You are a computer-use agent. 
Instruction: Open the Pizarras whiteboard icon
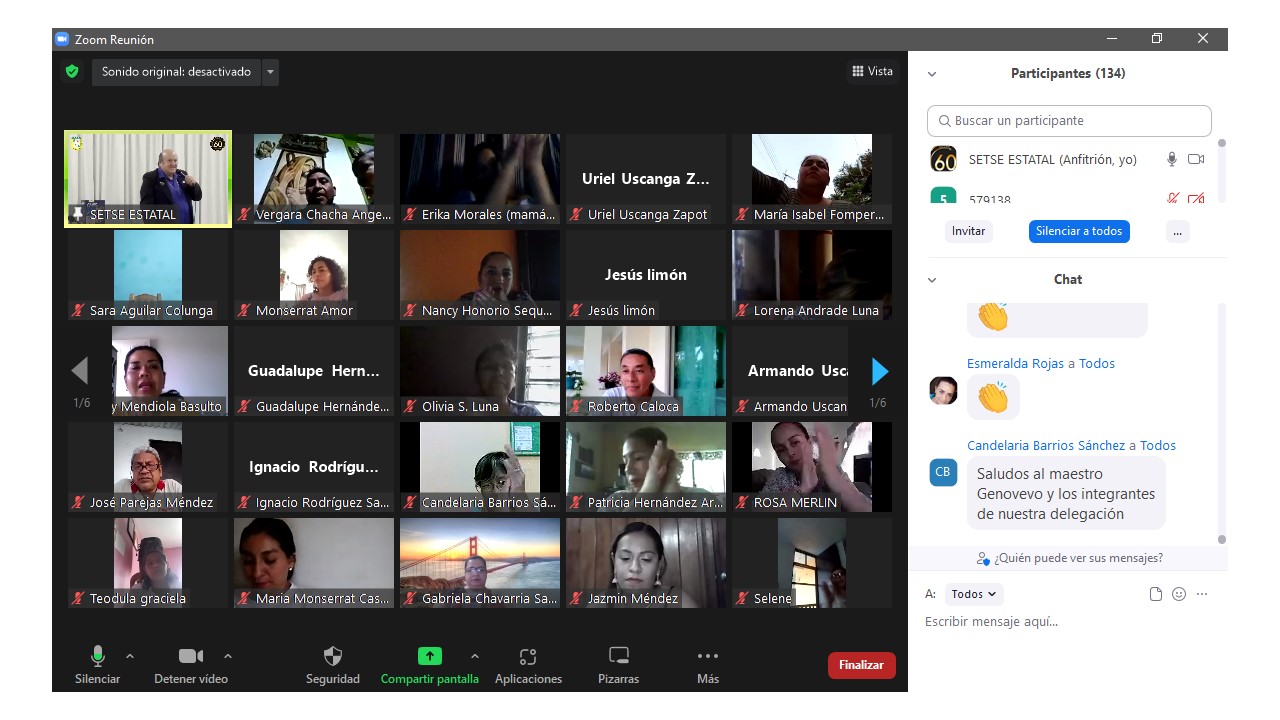click(x=619, y=657)
